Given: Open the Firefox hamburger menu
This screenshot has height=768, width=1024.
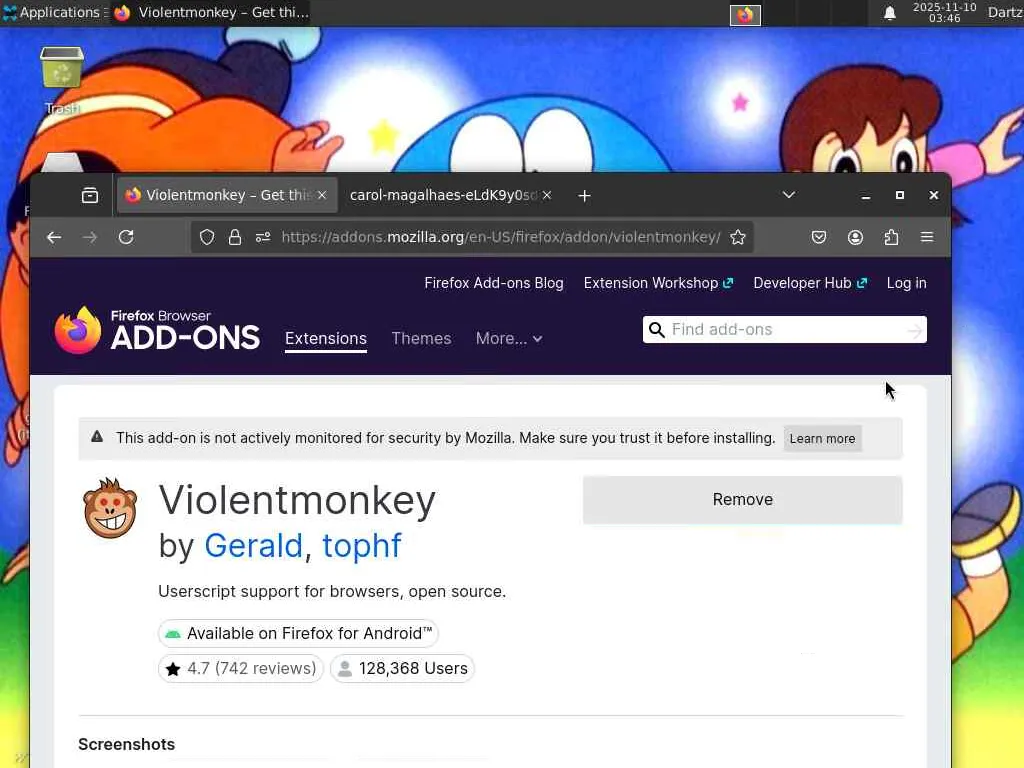Looking at the screenshot, I should click(x=927, y=237).
